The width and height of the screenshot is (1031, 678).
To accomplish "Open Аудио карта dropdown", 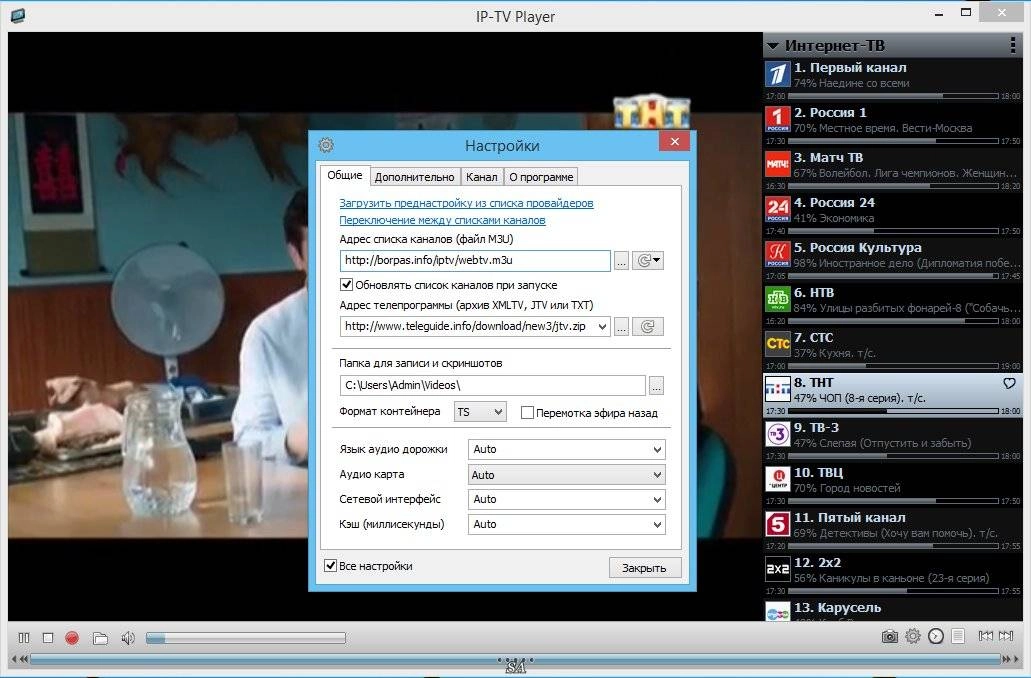I will point(567,475).
